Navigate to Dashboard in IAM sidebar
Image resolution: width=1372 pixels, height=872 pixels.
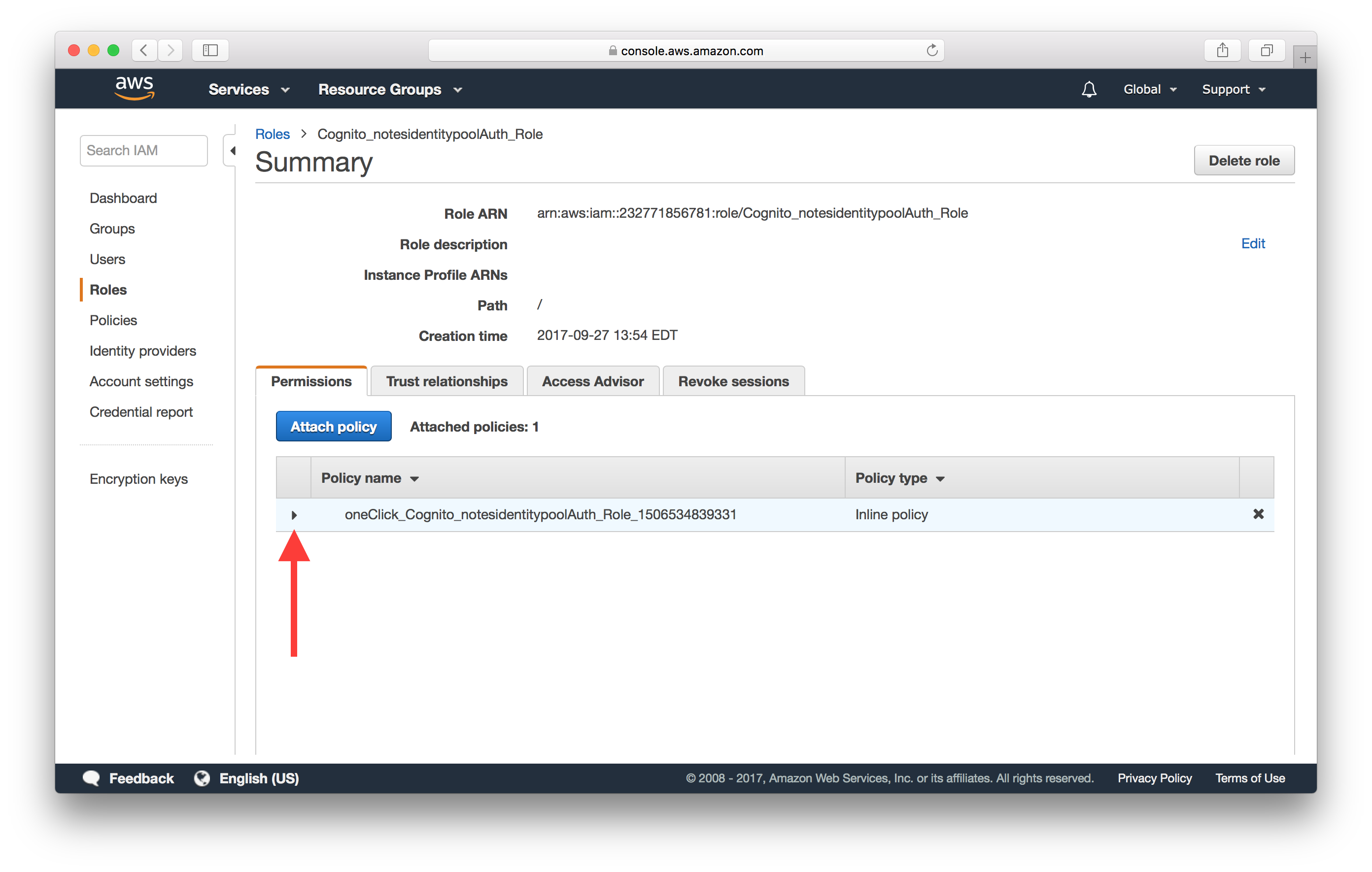pos(123,197)
